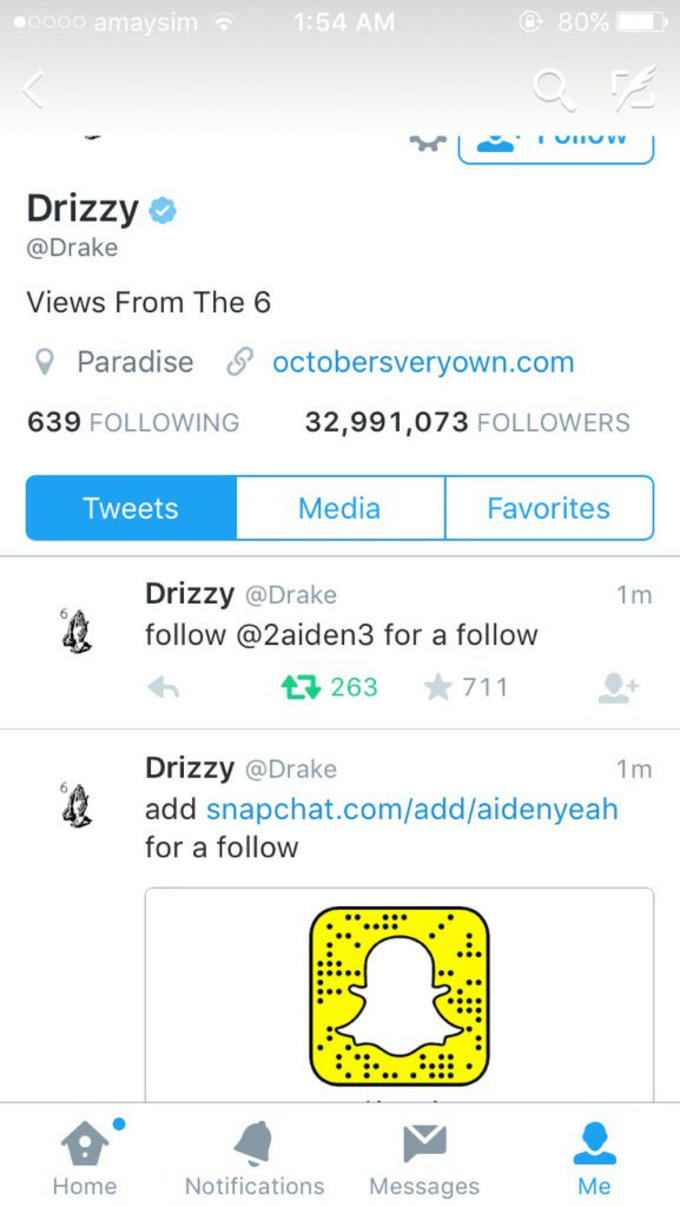Open the Snapchat snapcode image
Screen dimensions: 680x1207
tap(400, 996)
